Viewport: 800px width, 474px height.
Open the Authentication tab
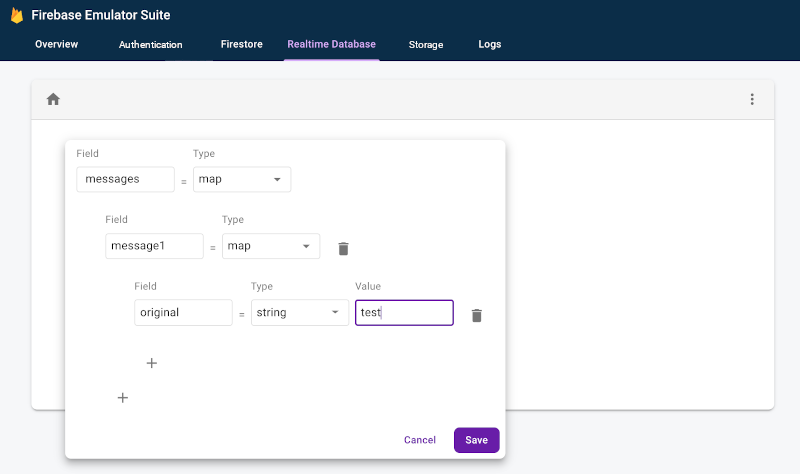click(151, 44)
